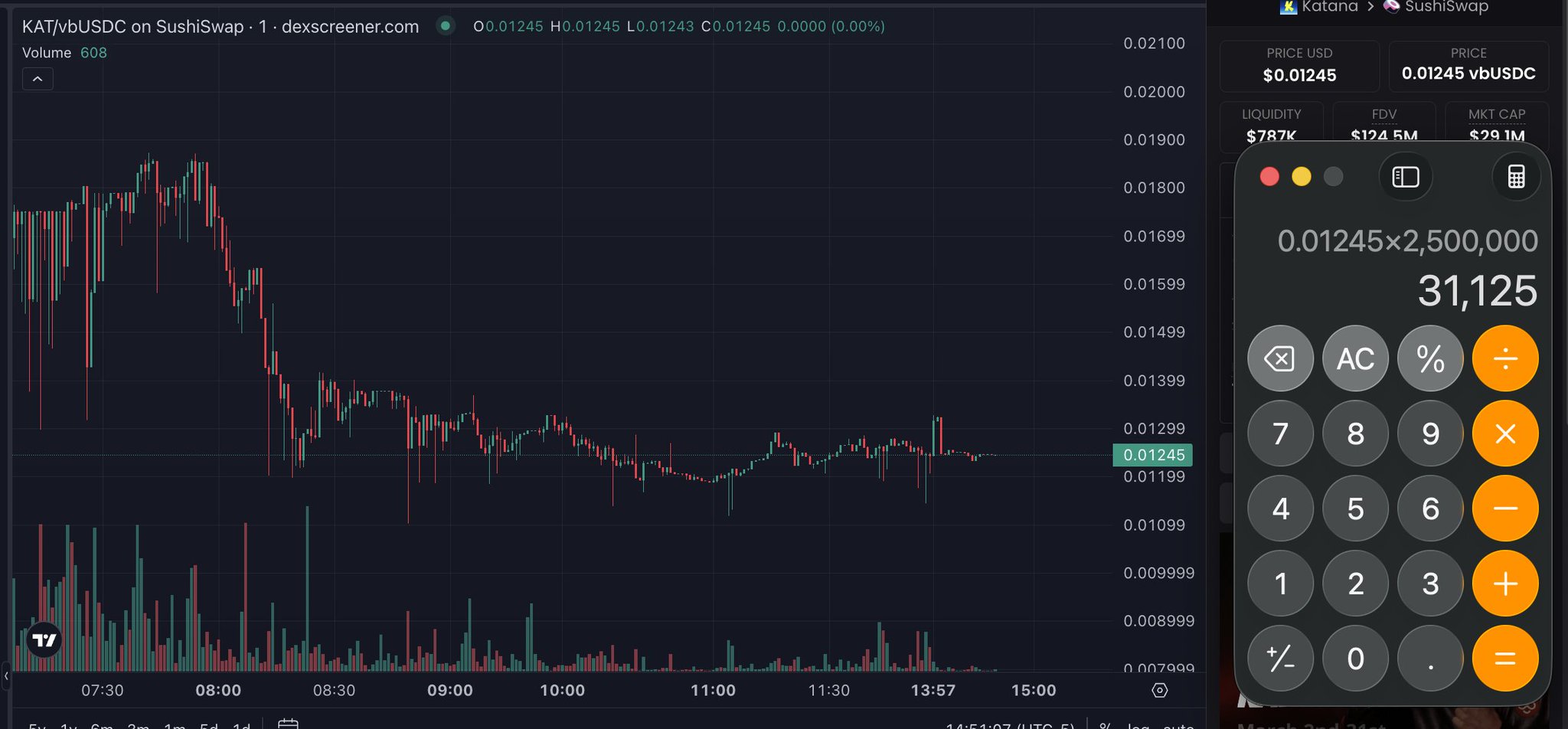
Task: Click the Calculator result 31,125
Action: pyautogui.click(x=1477, y=291)
